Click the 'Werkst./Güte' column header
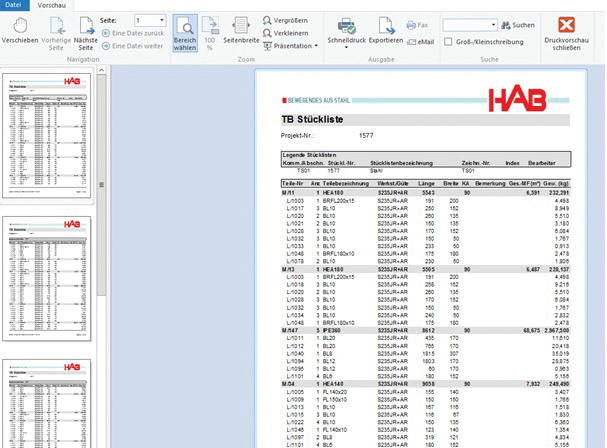 393,184
